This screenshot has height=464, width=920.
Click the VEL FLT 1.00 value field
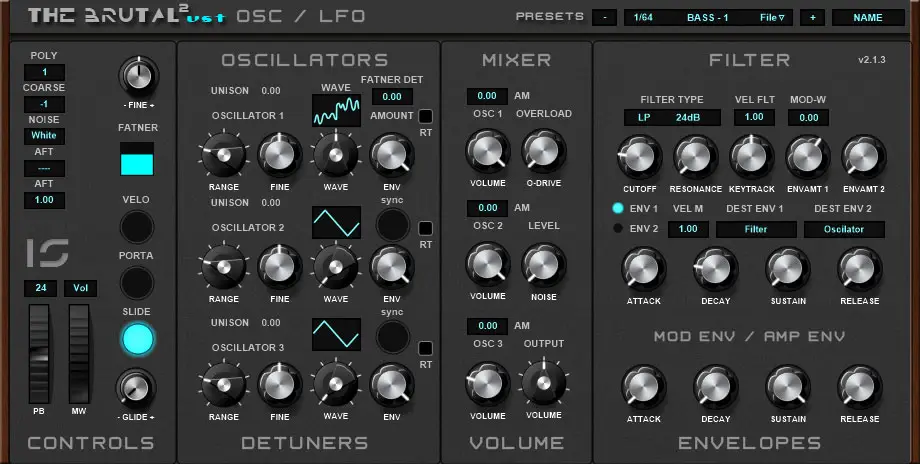click(754, 117)
